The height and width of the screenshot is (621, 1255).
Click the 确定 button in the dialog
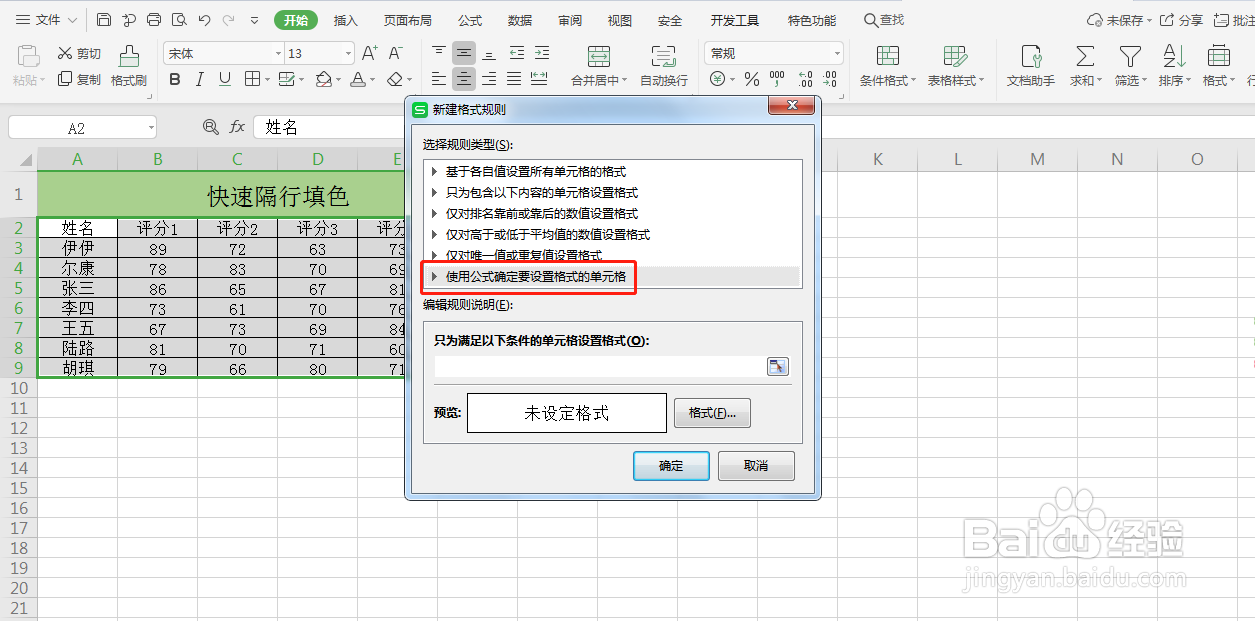[670, 466]
